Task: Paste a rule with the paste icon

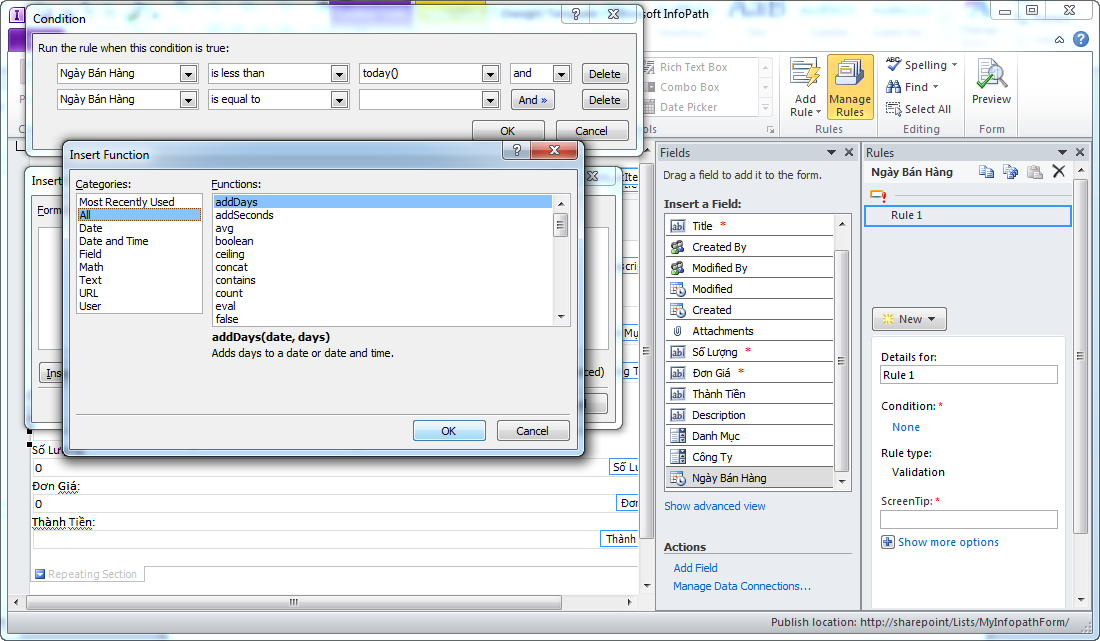Action: (x=1034, y=172)
